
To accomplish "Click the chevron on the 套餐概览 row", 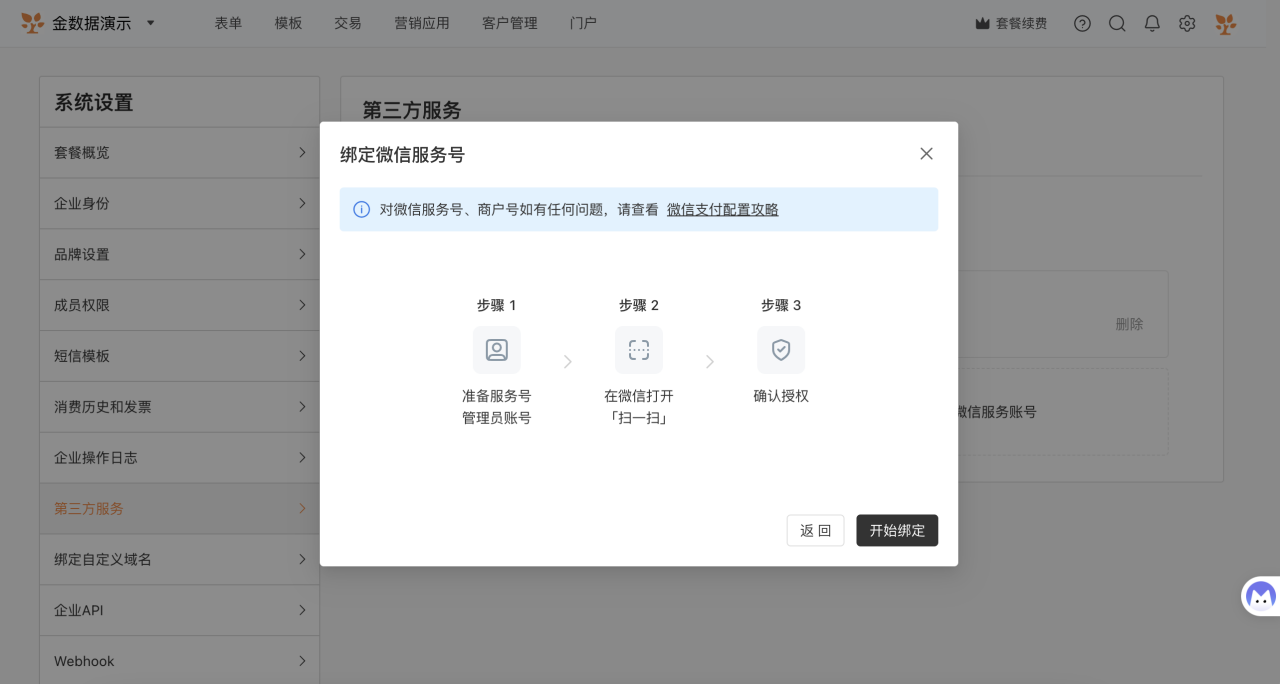I will pos(302,152).
